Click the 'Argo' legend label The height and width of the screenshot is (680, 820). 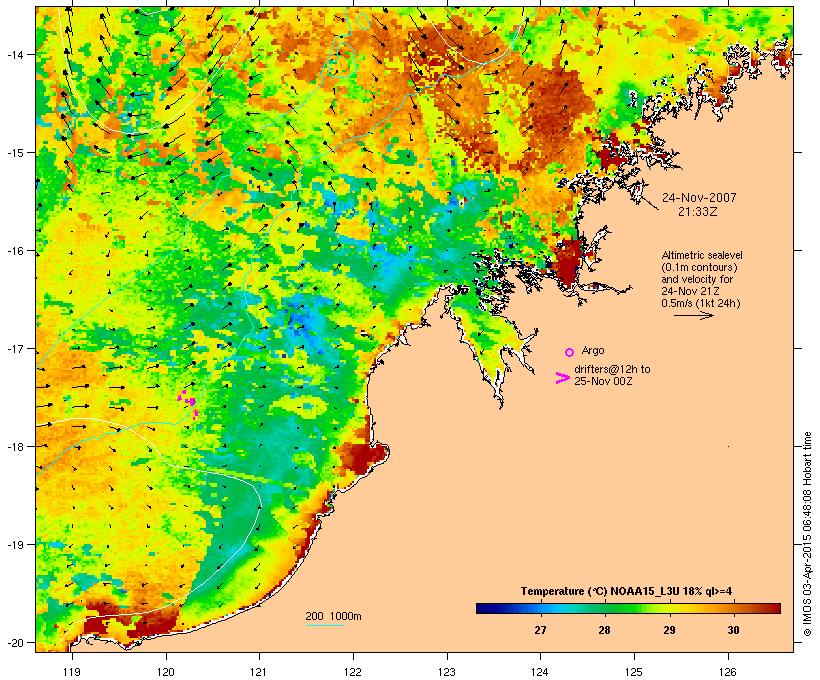(x=593, y=350)
